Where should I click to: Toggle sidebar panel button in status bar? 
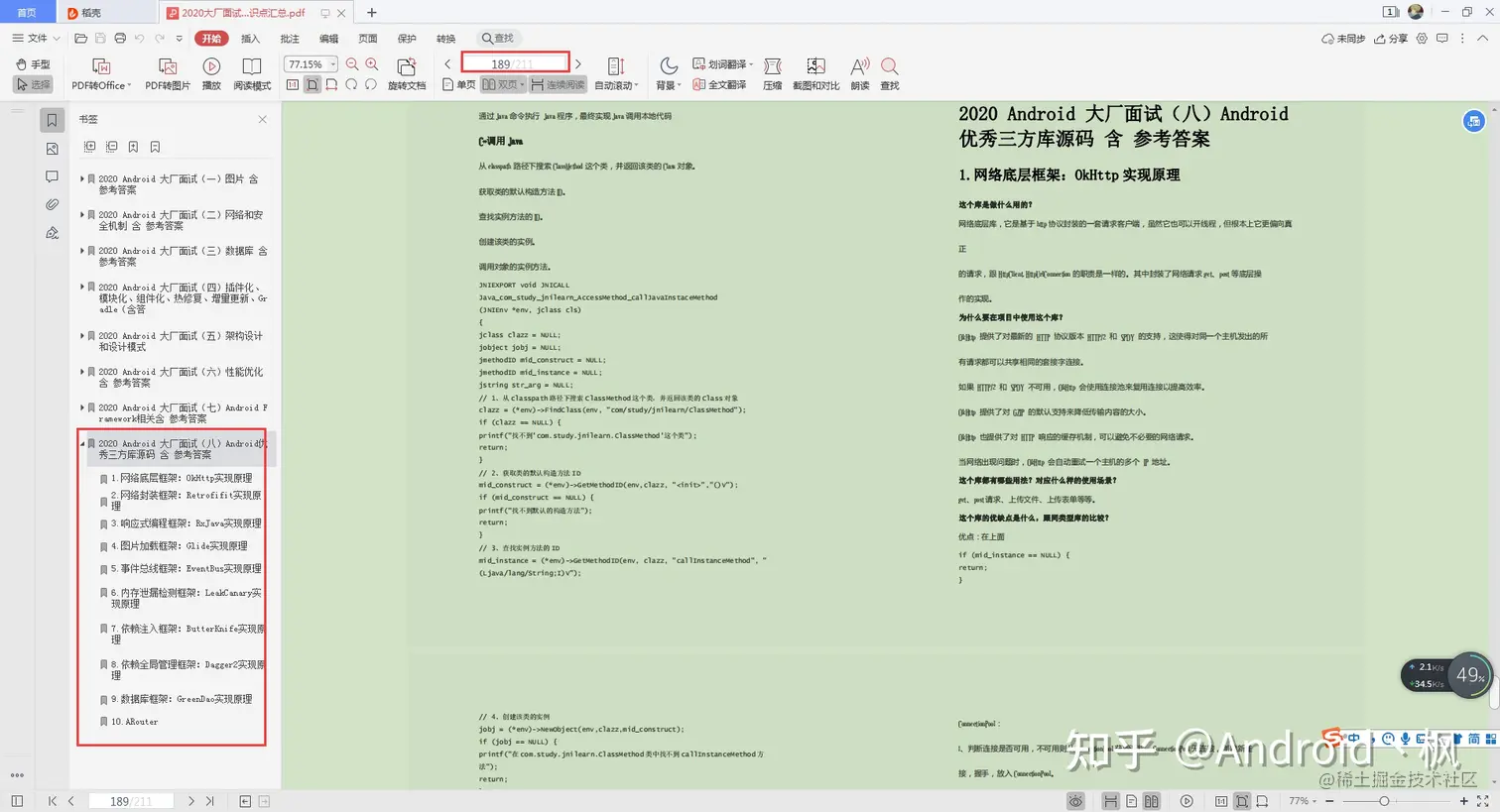[x=17, y=801]
